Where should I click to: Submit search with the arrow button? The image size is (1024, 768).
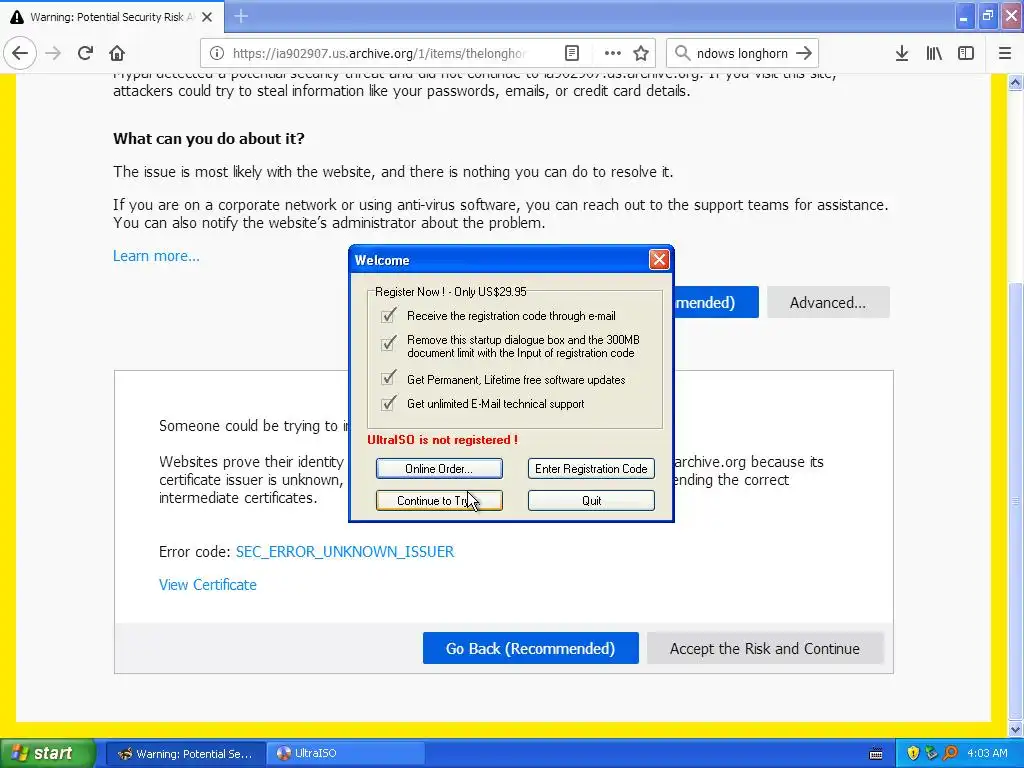click(804, 53)
